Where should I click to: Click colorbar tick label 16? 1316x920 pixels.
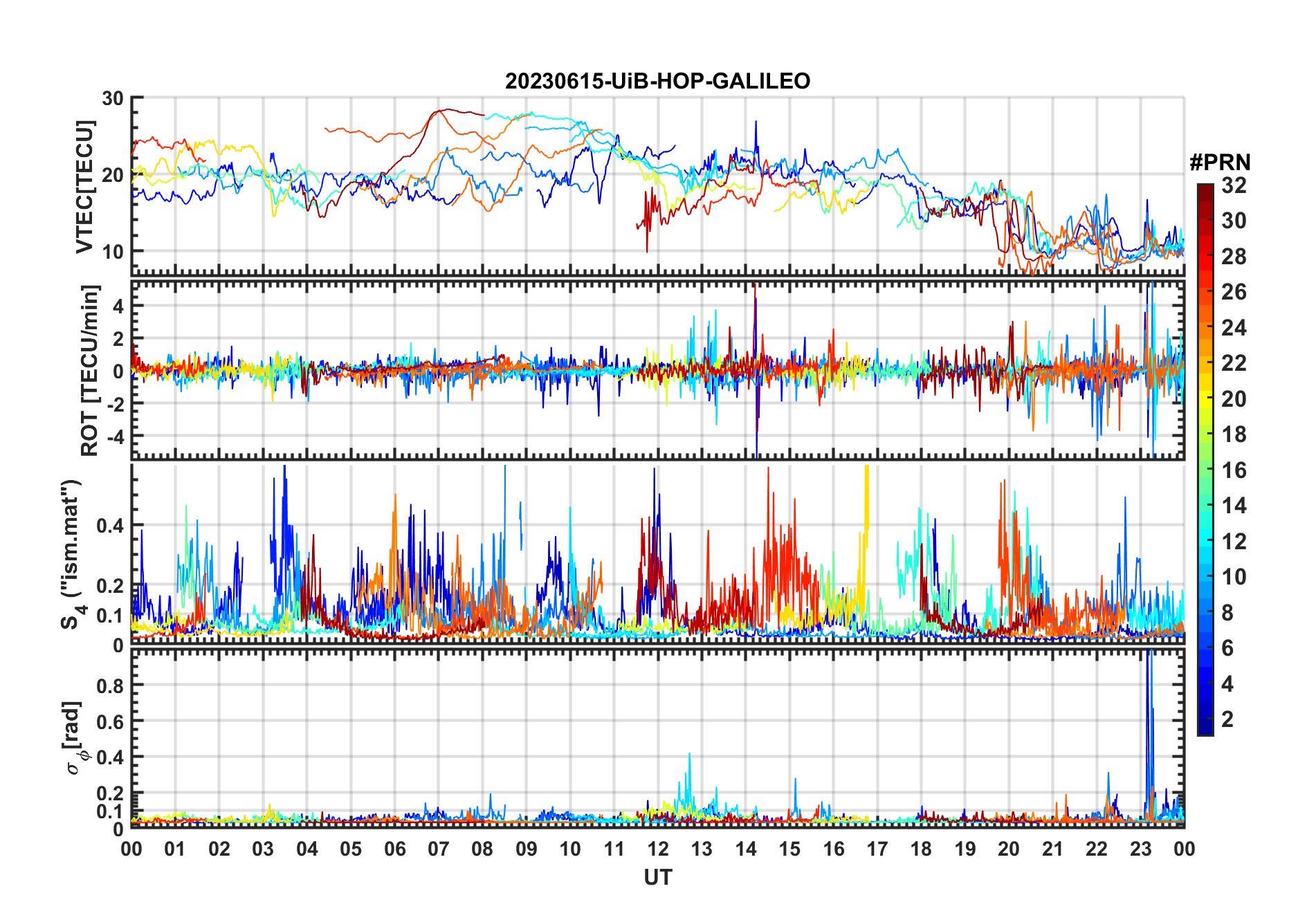pos(1234,470)
